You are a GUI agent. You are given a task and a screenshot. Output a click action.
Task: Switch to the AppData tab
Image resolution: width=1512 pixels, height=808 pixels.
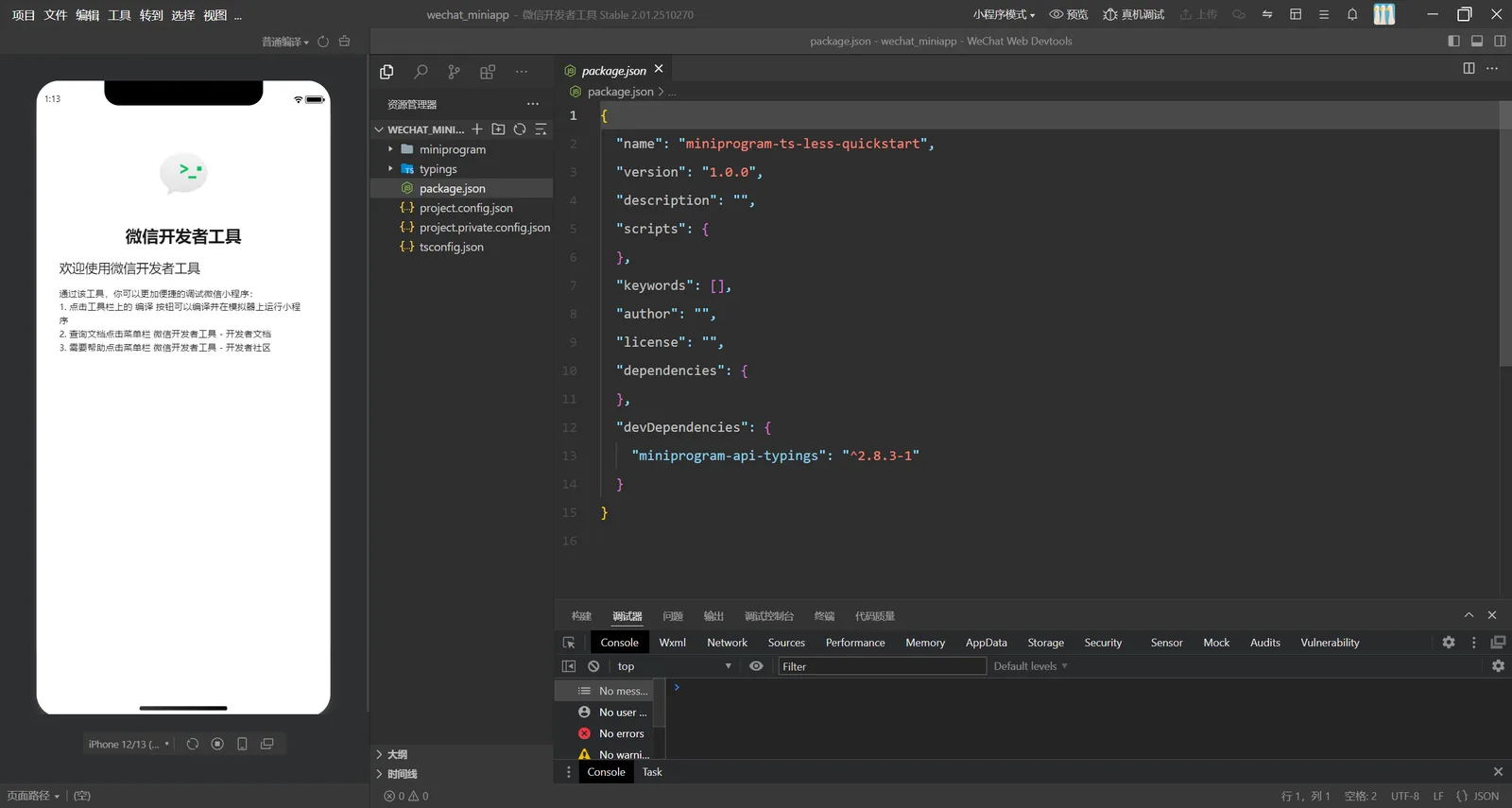click(986, 643)
